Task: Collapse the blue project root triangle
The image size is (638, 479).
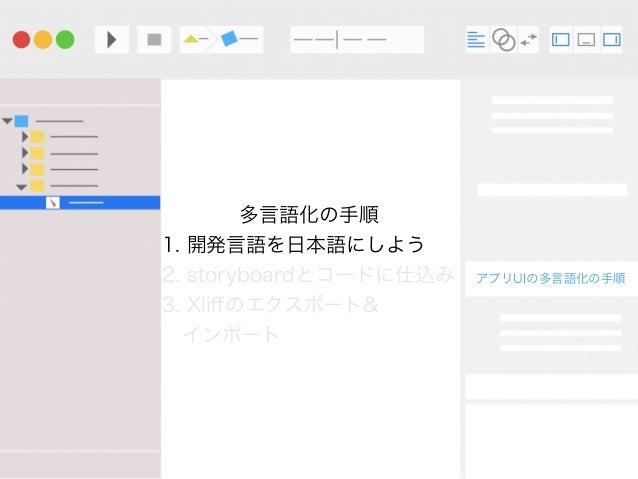Action: point(7,121)
